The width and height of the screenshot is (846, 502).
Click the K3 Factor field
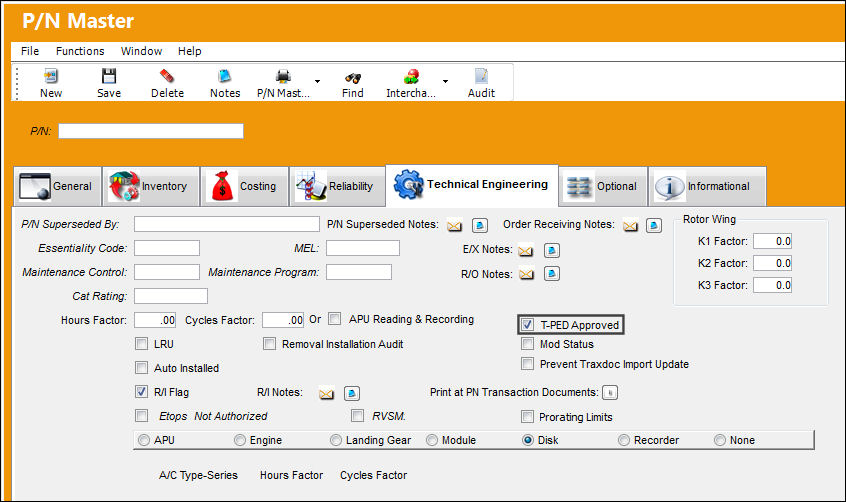772,285
